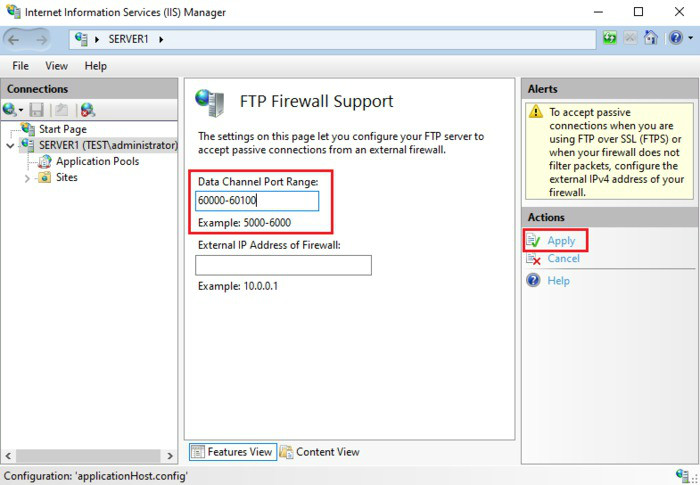Switch to the Content View tab
700x485 pixels.
pyautogui.click(x=320, y=452)
